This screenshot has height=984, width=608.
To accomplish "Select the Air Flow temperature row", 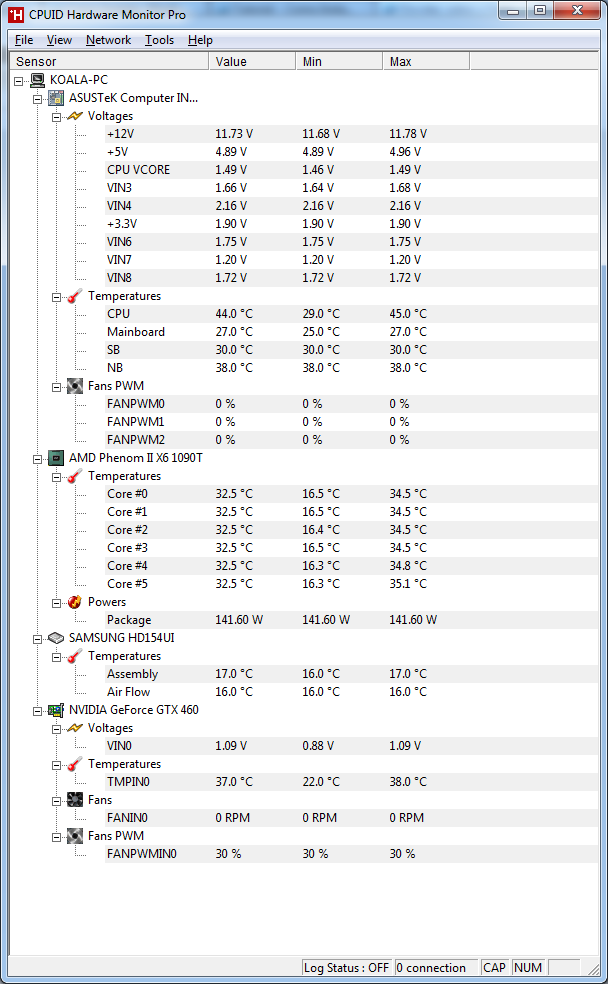I will click(351, 692).
